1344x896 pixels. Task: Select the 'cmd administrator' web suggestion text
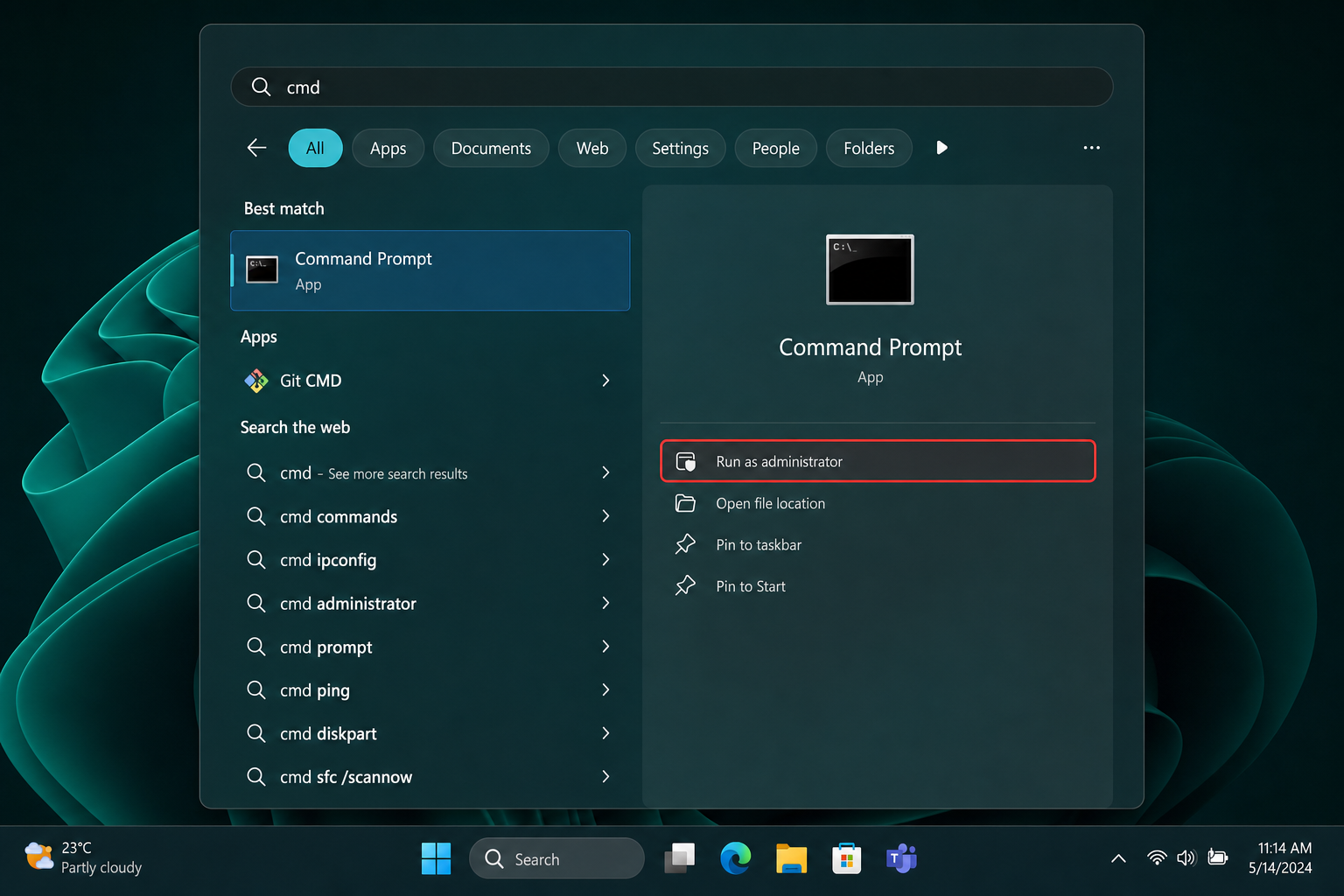coord(347,603)
